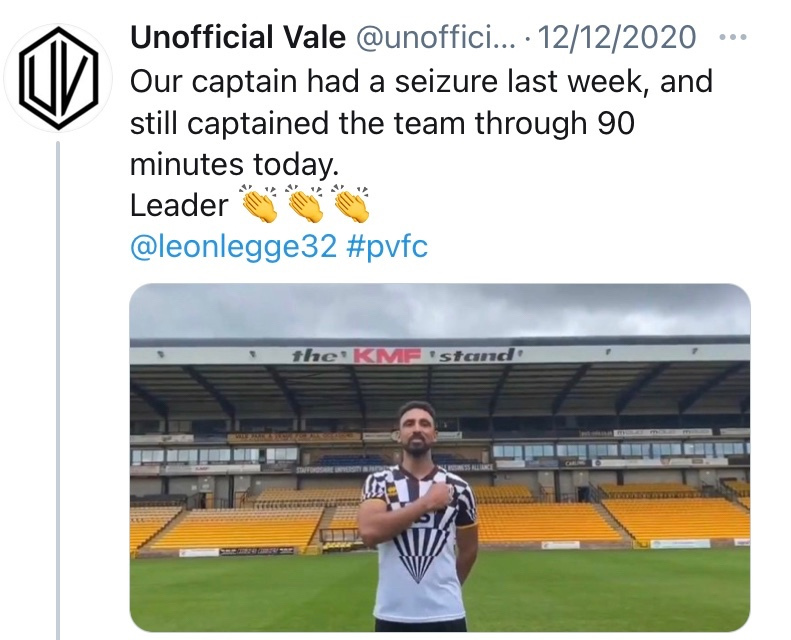Viewport: 791px width, 640px height.
Task: Open the 12/12/2020 tweet timestamp
Action: pos(616,38)
